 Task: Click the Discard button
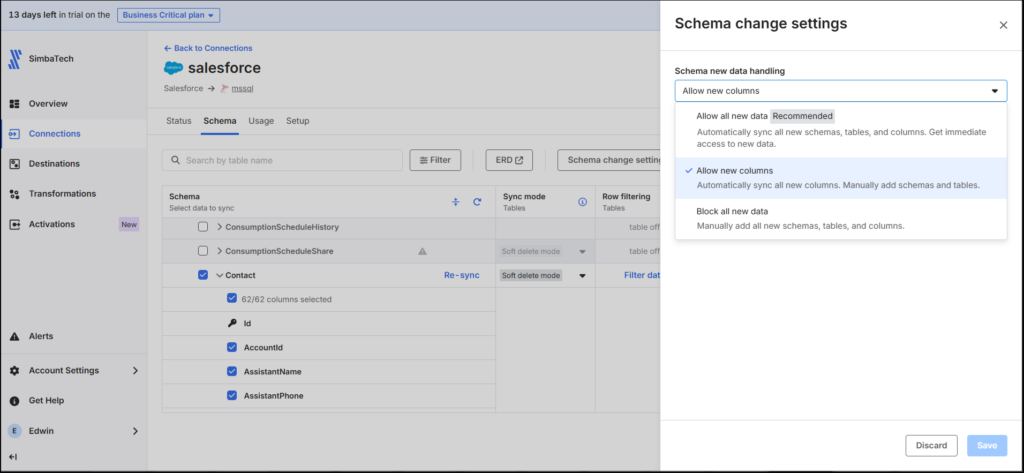point(931,446)
